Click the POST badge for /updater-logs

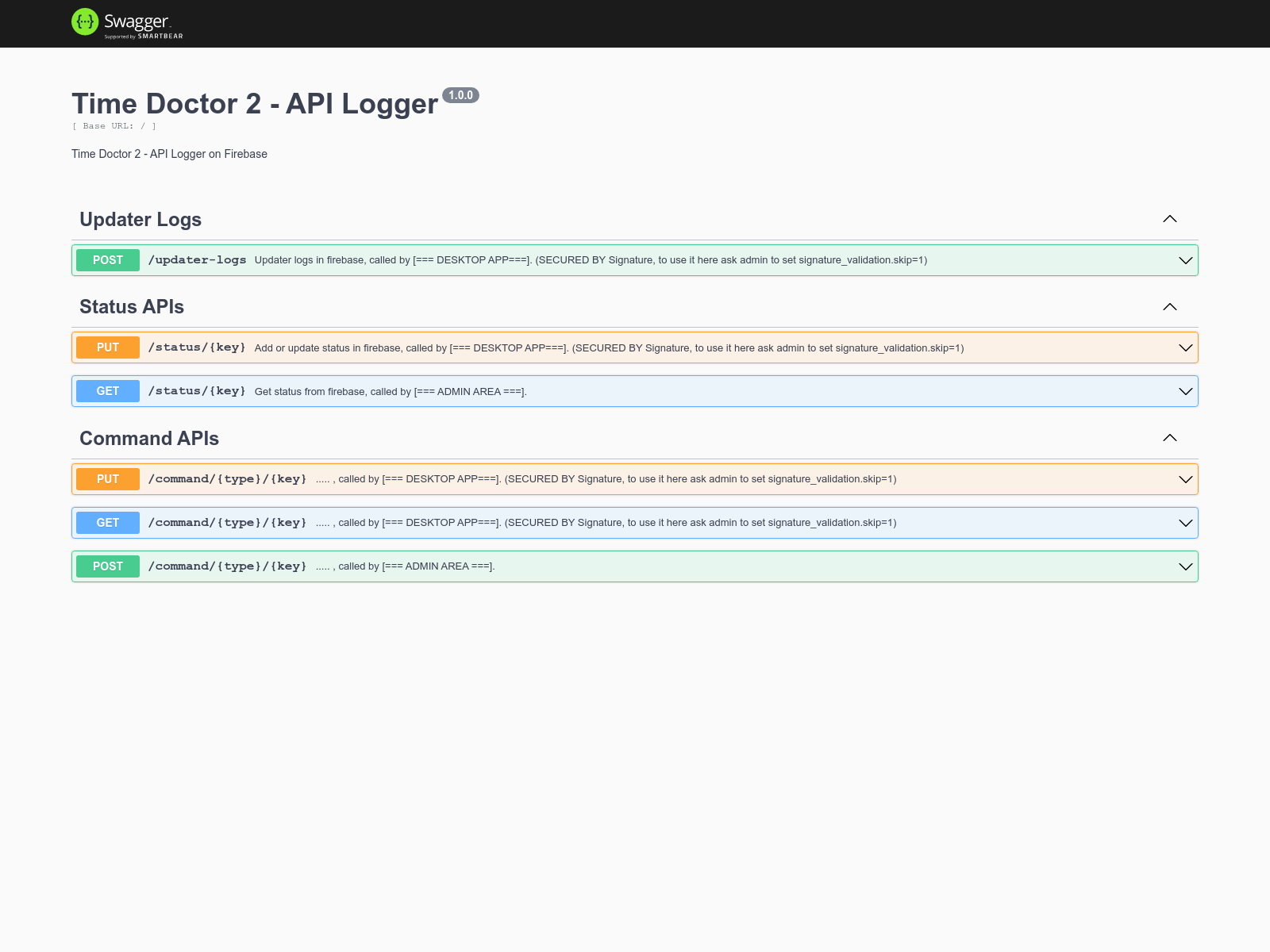108,260
